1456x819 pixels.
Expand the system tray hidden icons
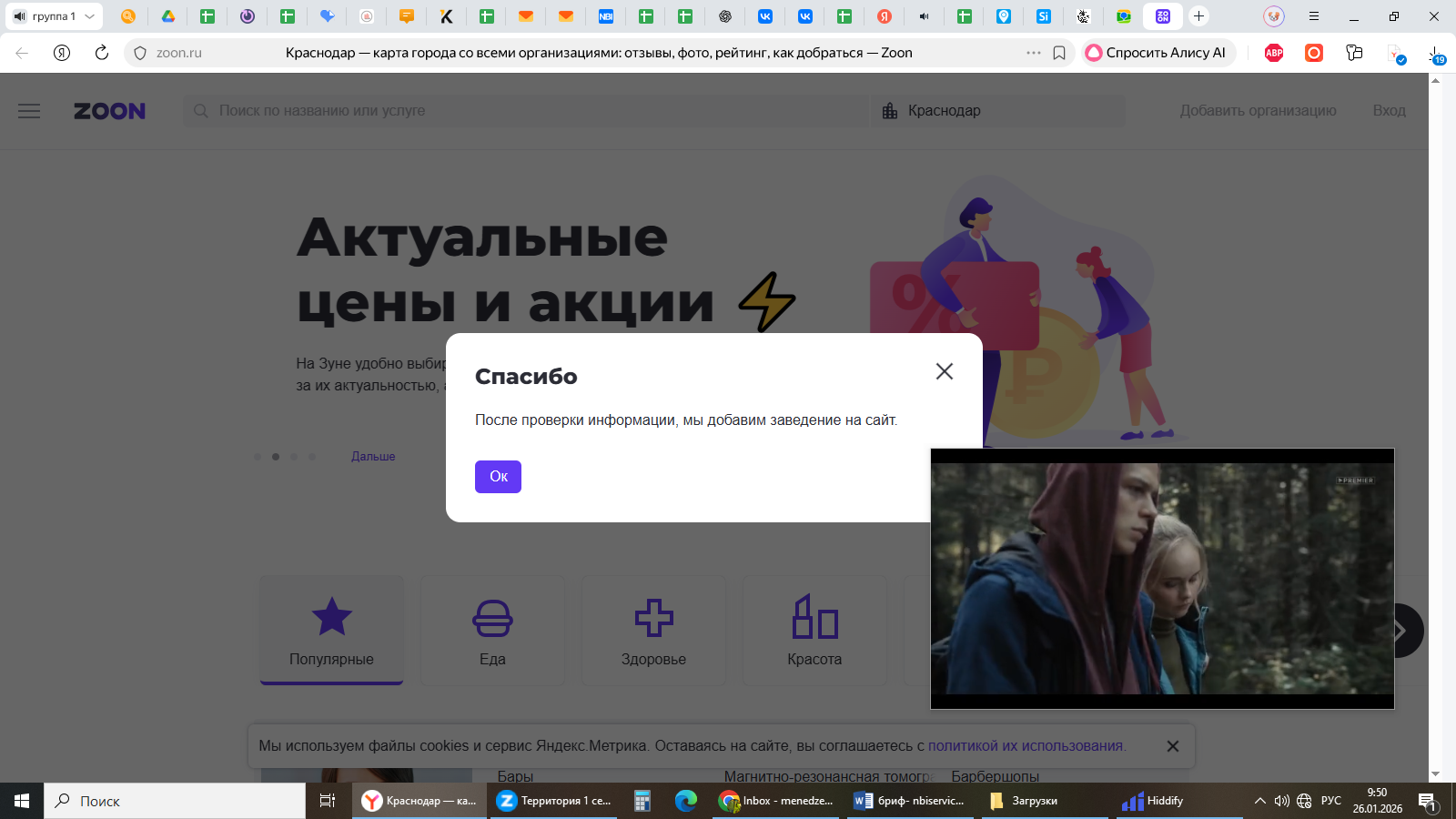click(1260, 801)
